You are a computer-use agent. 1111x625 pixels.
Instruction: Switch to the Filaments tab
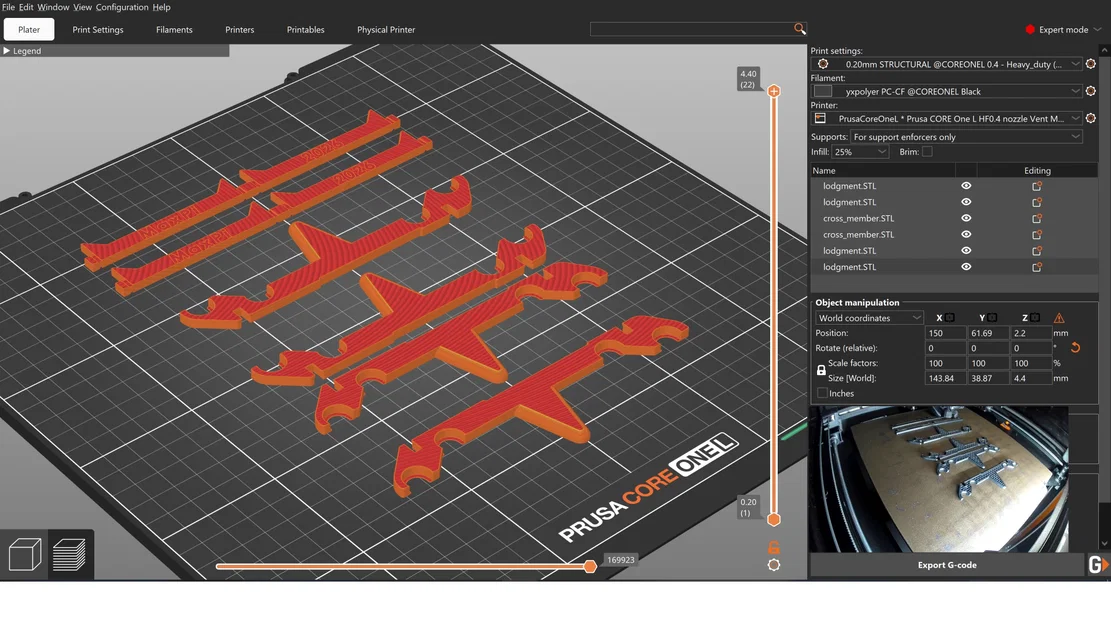coord(174,30)
